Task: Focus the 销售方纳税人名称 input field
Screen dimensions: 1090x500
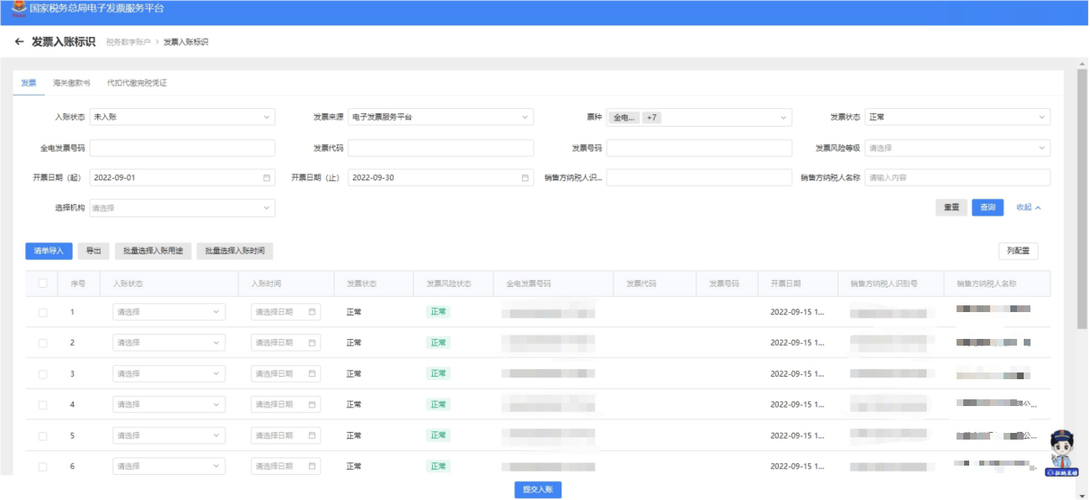Action: pyautogui.click(x=958, y=177)
